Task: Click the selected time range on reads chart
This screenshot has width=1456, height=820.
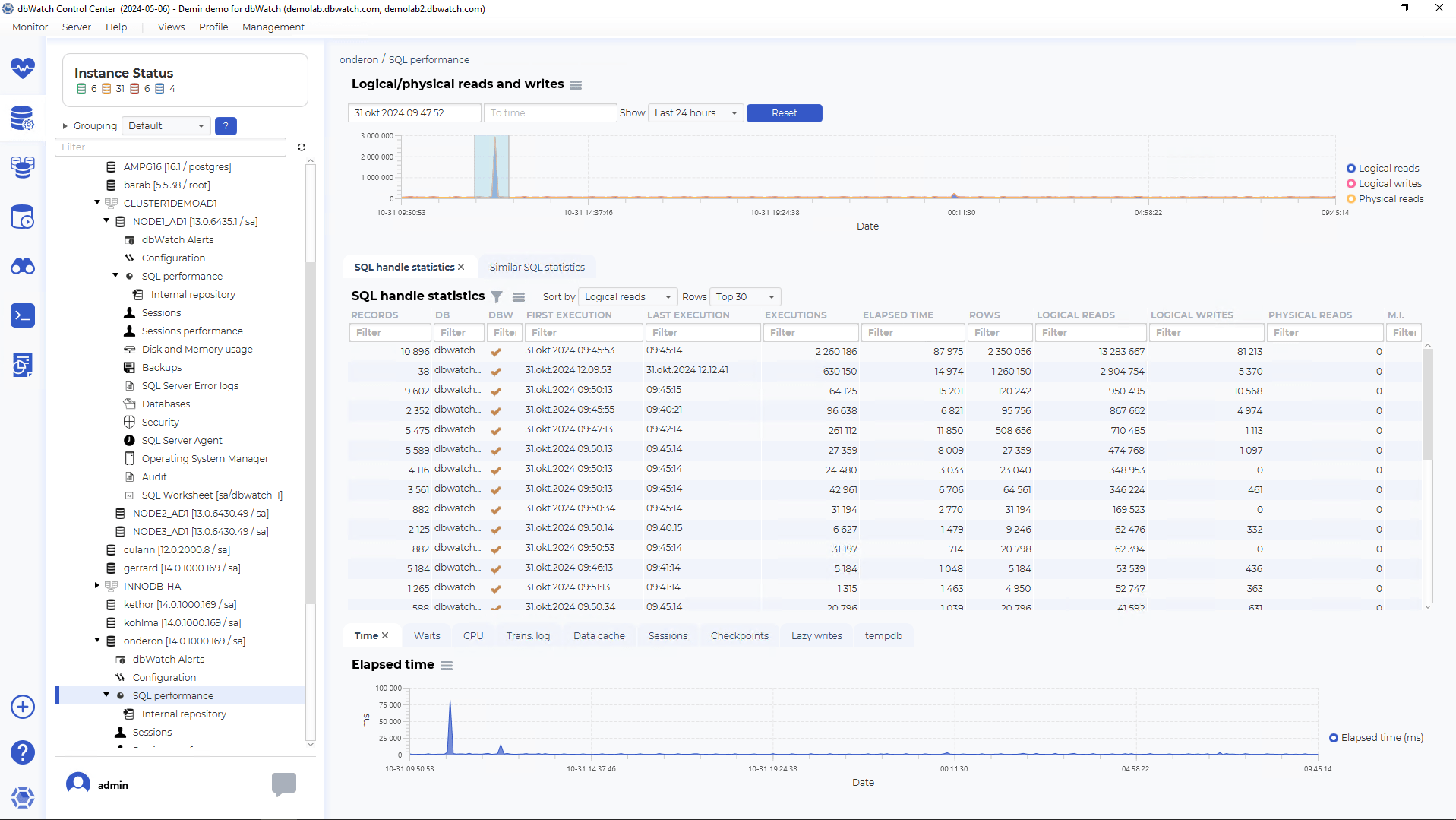Action: pos(491,166)
